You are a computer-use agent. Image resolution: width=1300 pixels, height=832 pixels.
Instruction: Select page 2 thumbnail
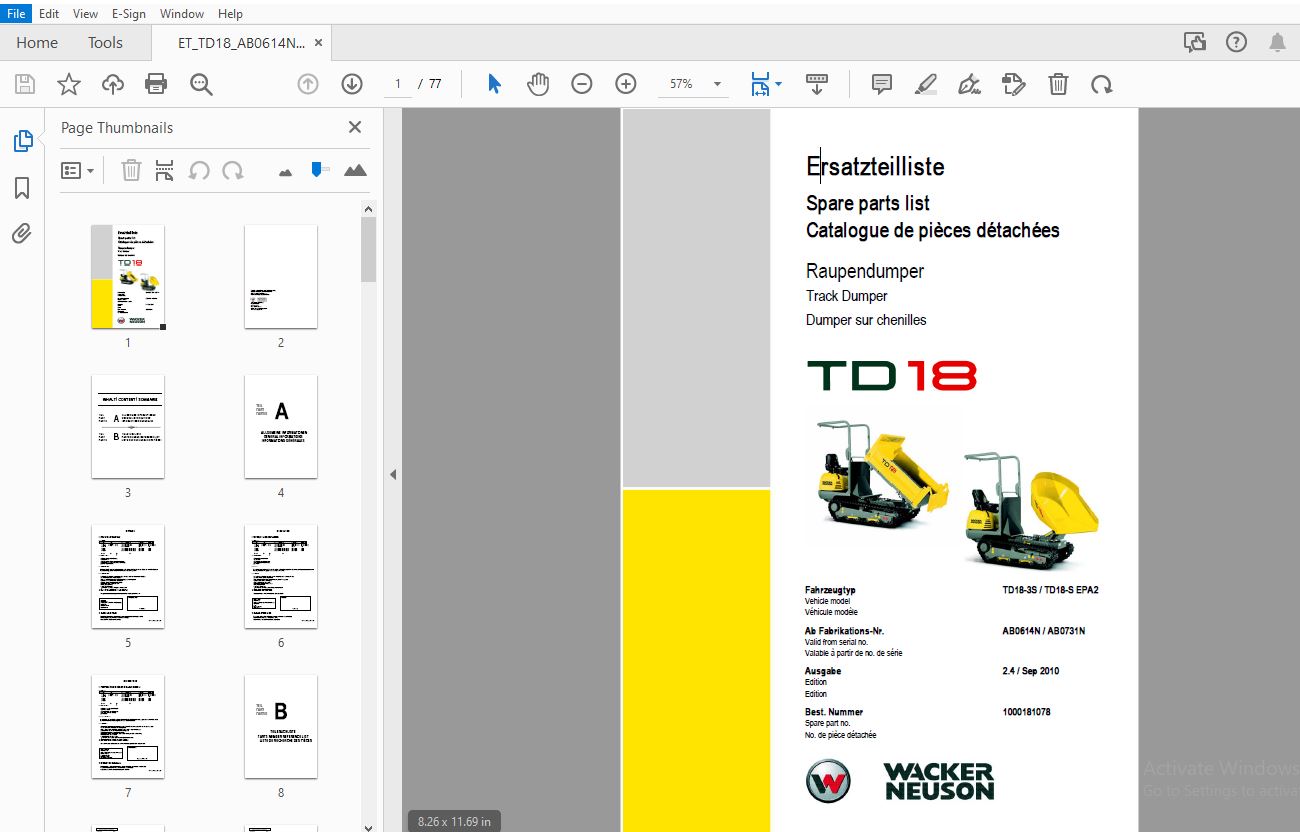point(281,277)
